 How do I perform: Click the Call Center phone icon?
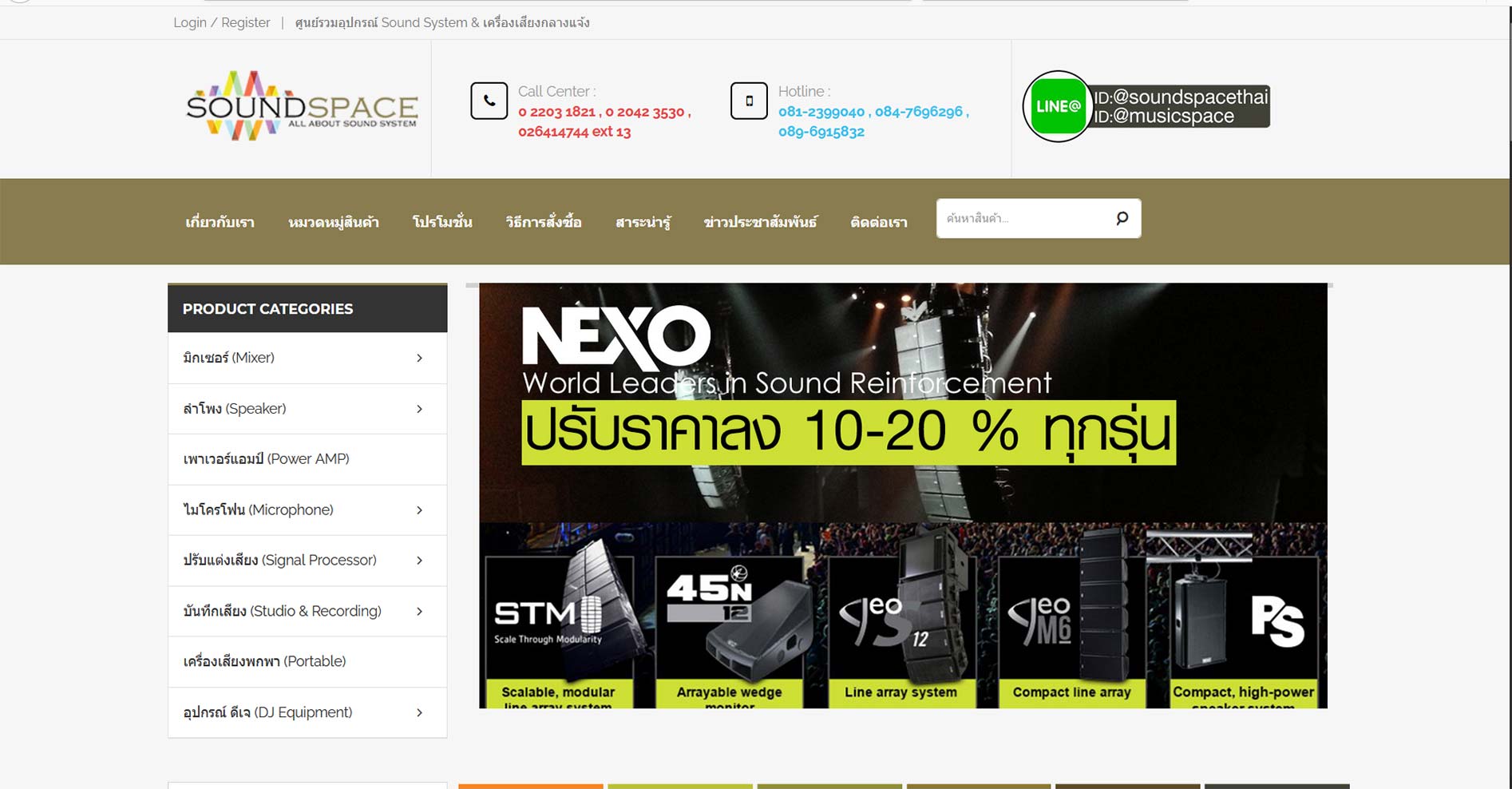coord(489,101)
